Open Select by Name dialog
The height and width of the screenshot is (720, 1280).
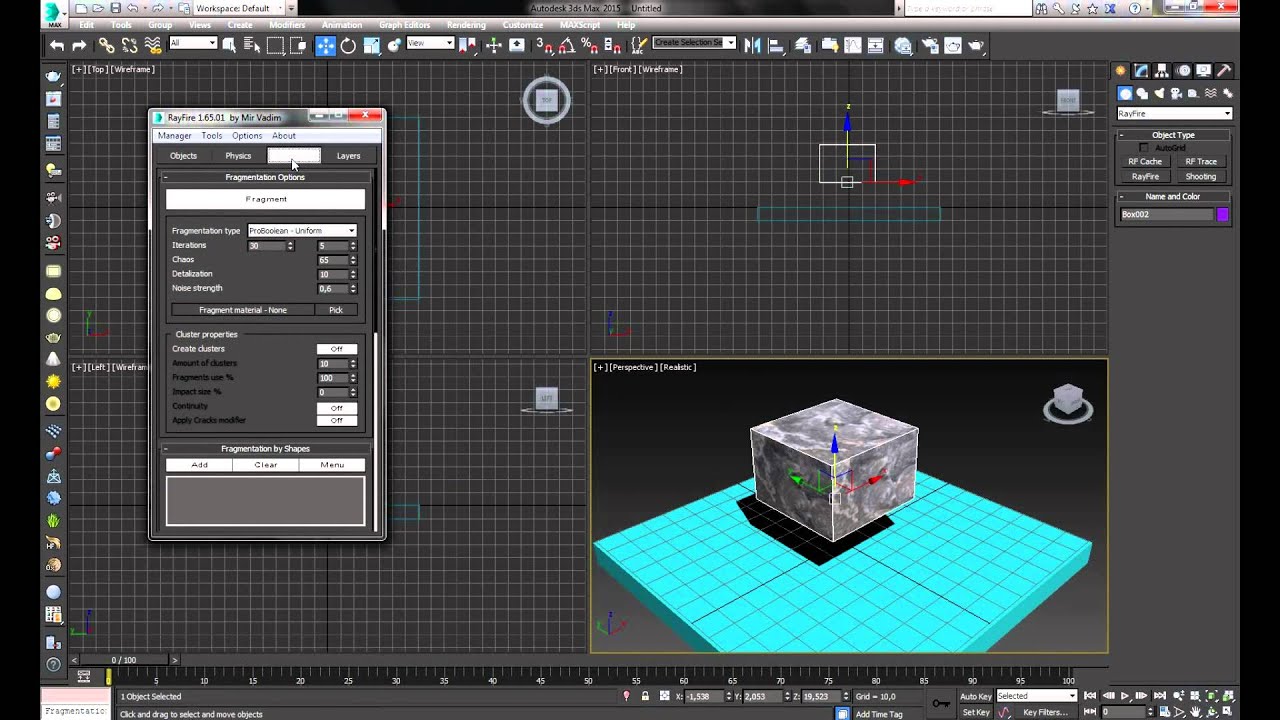pyautogui.click(x=252, y=45)
